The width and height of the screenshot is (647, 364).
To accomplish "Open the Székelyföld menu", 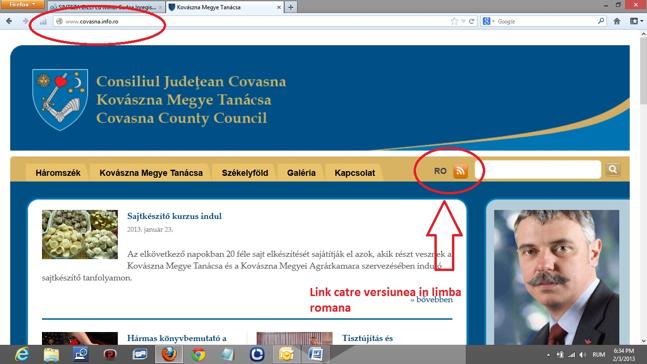I will click(x=245, y=173).
